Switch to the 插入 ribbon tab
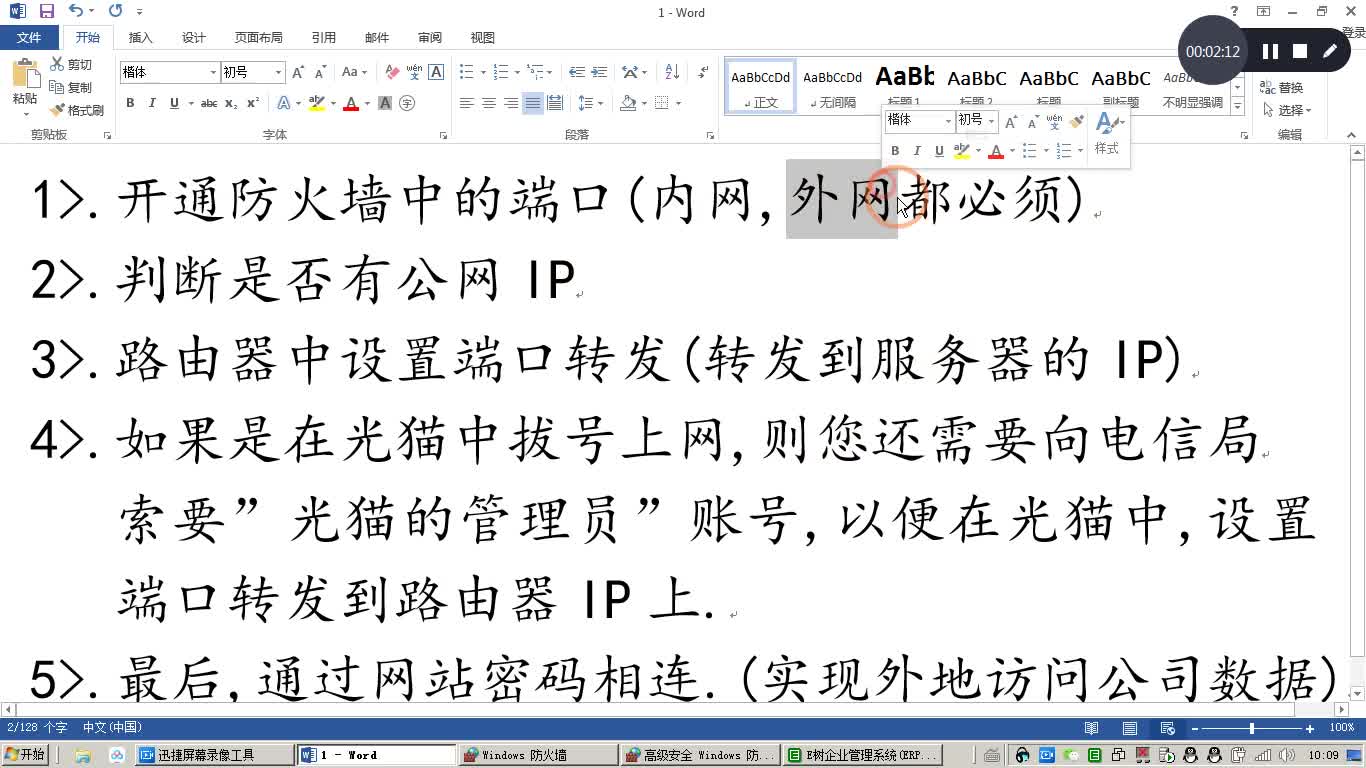1366x768 pixels. (x=139, y=37)
